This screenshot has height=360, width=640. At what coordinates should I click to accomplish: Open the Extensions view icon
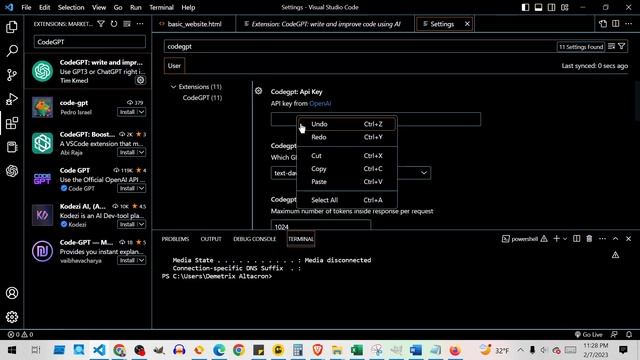(x=12, y=123)
